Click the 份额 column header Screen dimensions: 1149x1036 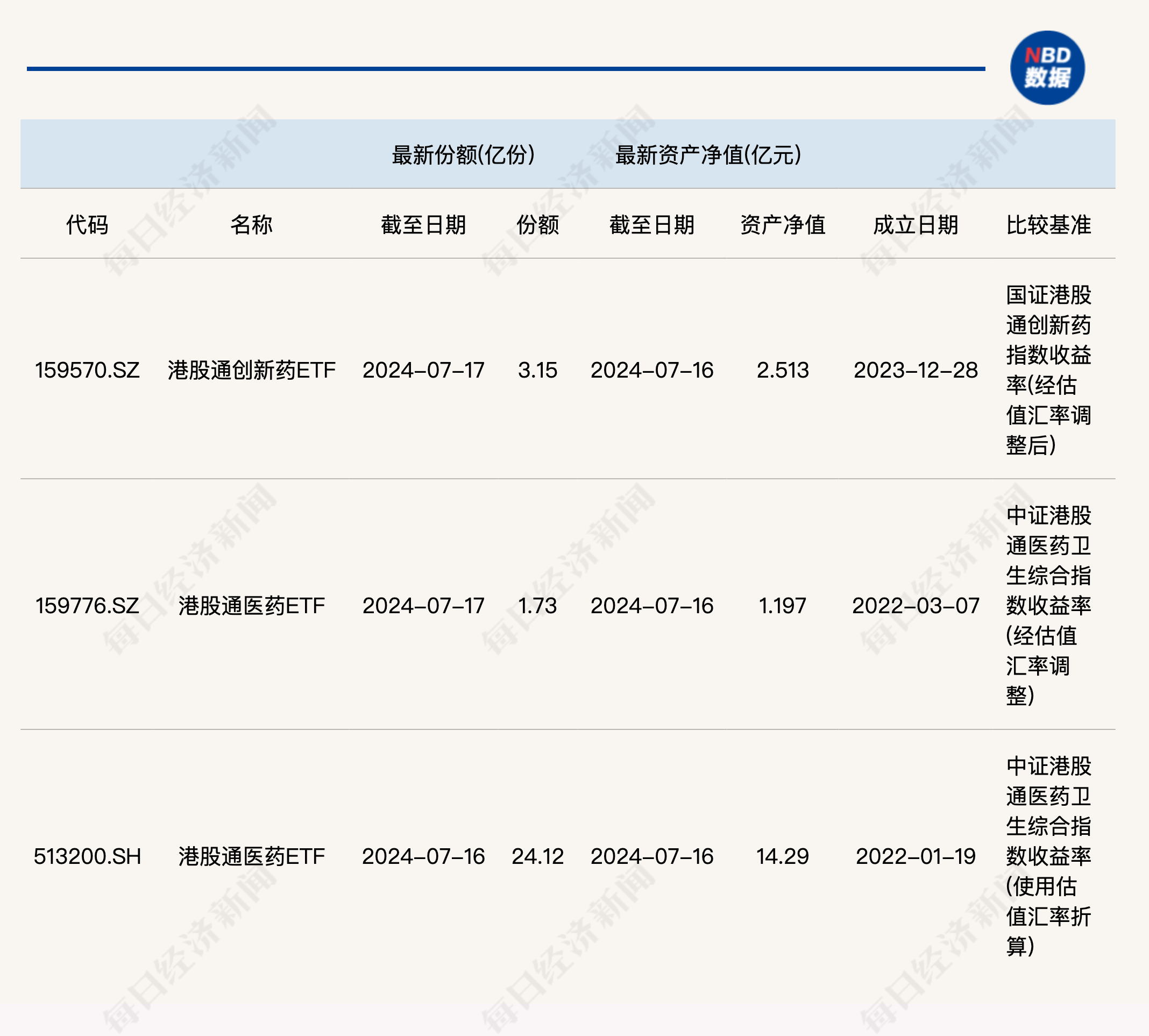(x=537, y=225)
